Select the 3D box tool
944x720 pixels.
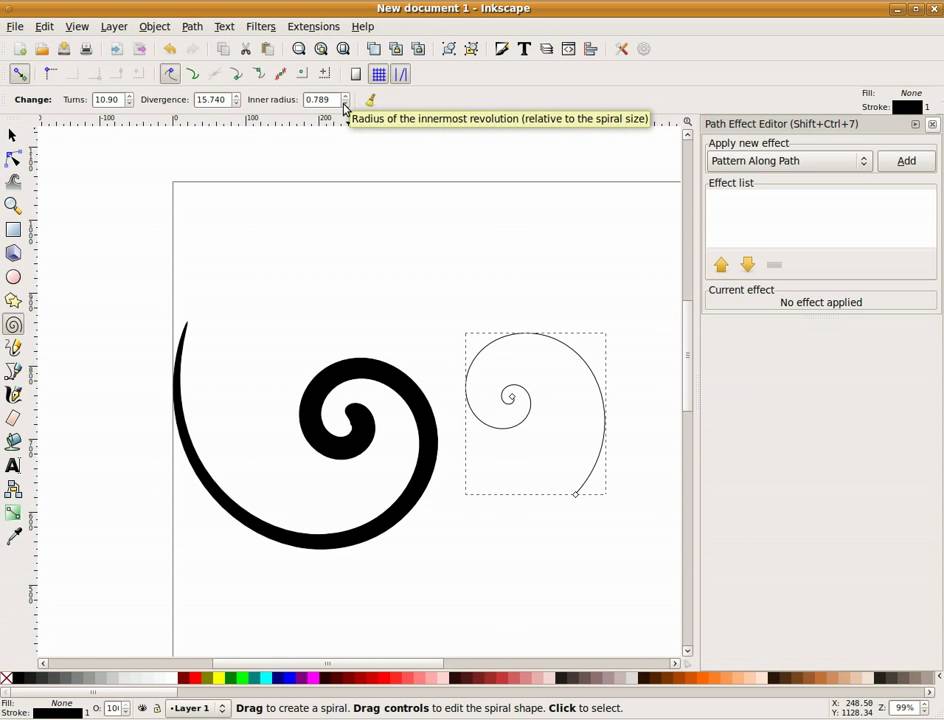[14, 253]
